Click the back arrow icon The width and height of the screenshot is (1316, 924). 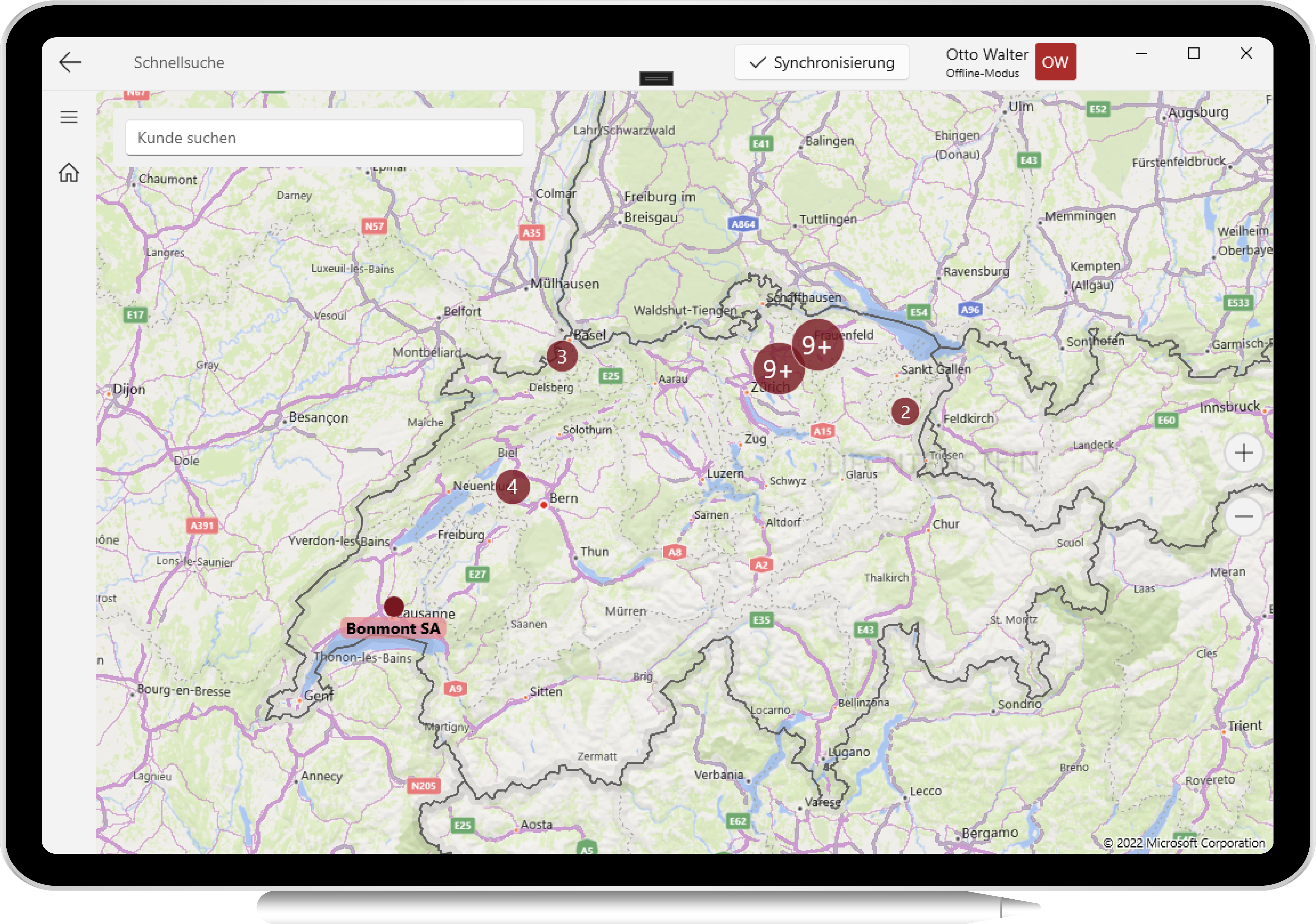coord(70,62)
